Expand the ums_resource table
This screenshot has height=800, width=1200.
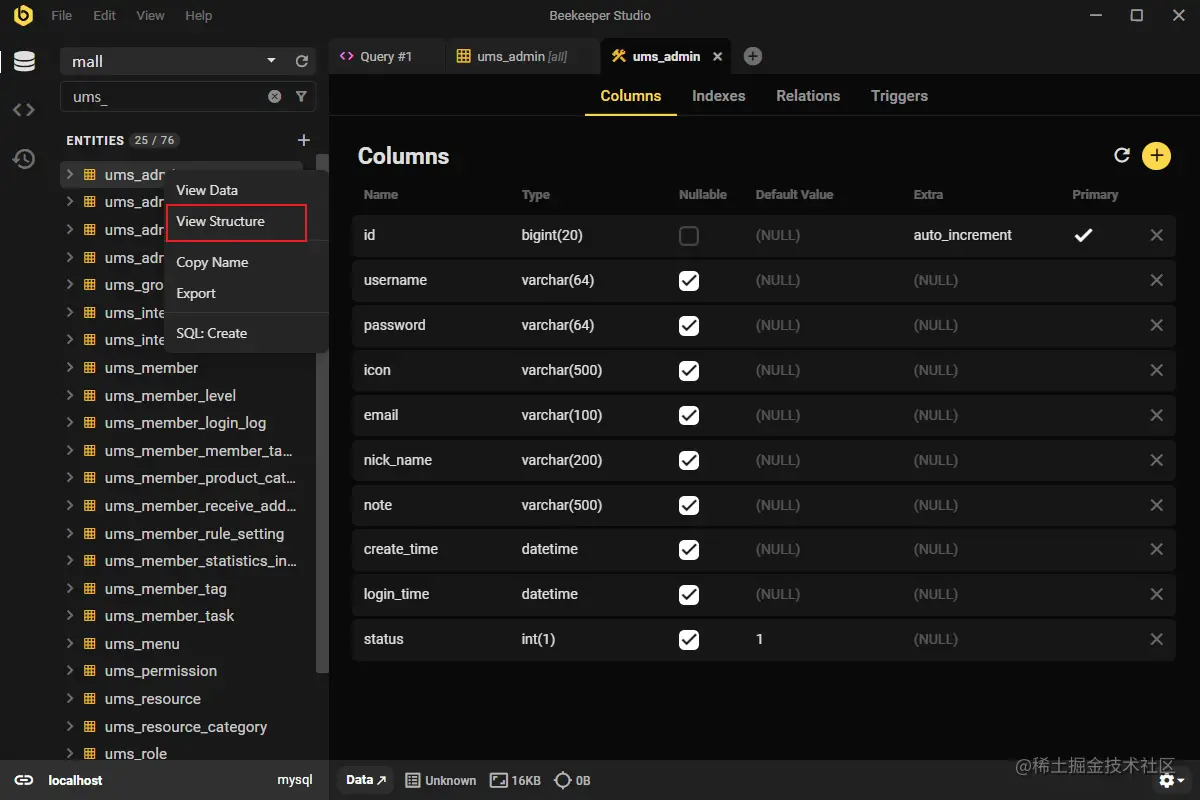[70, 699]
